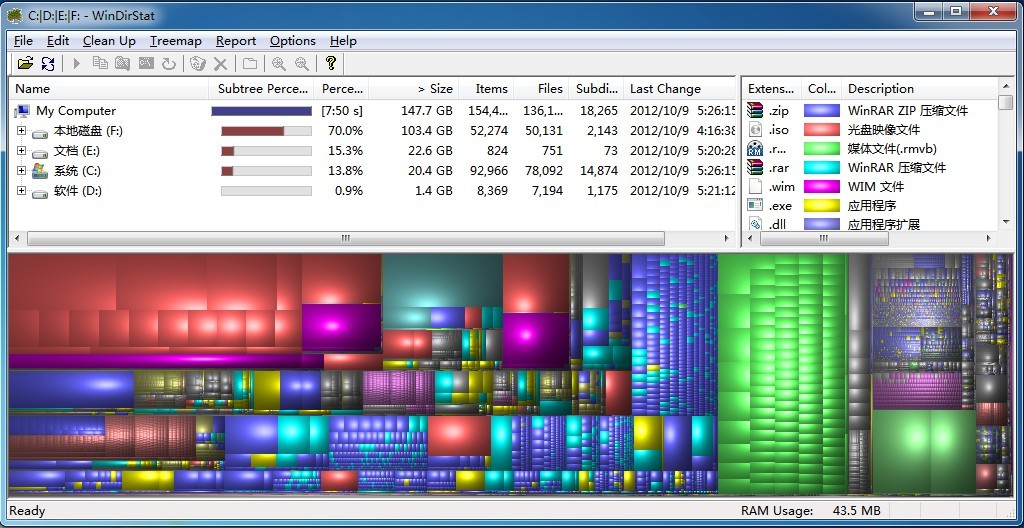Click the extension list scroll down arrow
The image size is (1024, 528).
[1005, 223]
